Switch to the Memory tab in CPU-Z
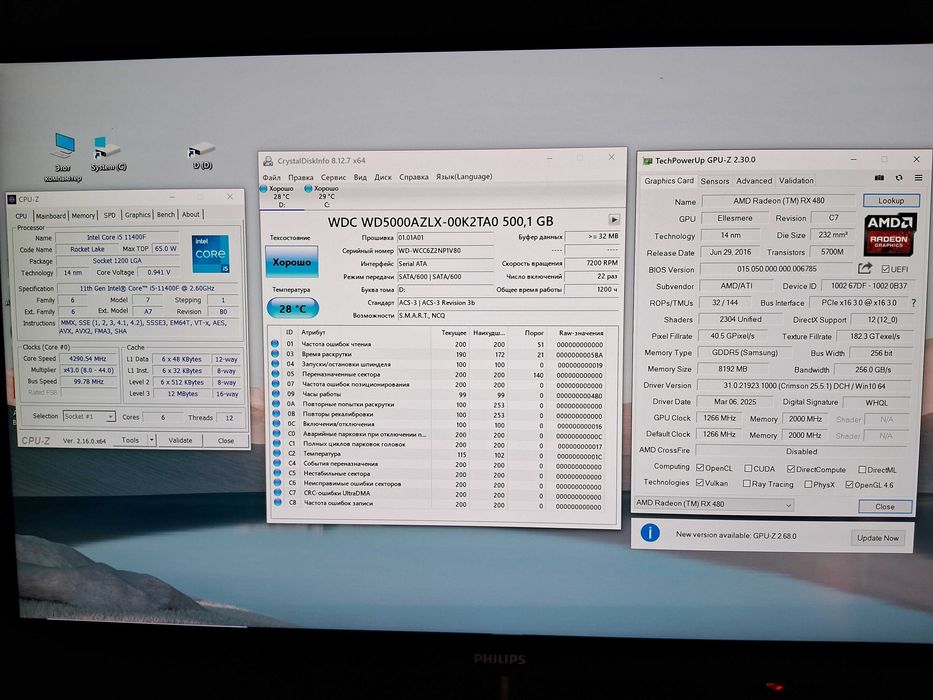Screen dimensions: 933x700 pyautogui.click(x=83, y=216)
